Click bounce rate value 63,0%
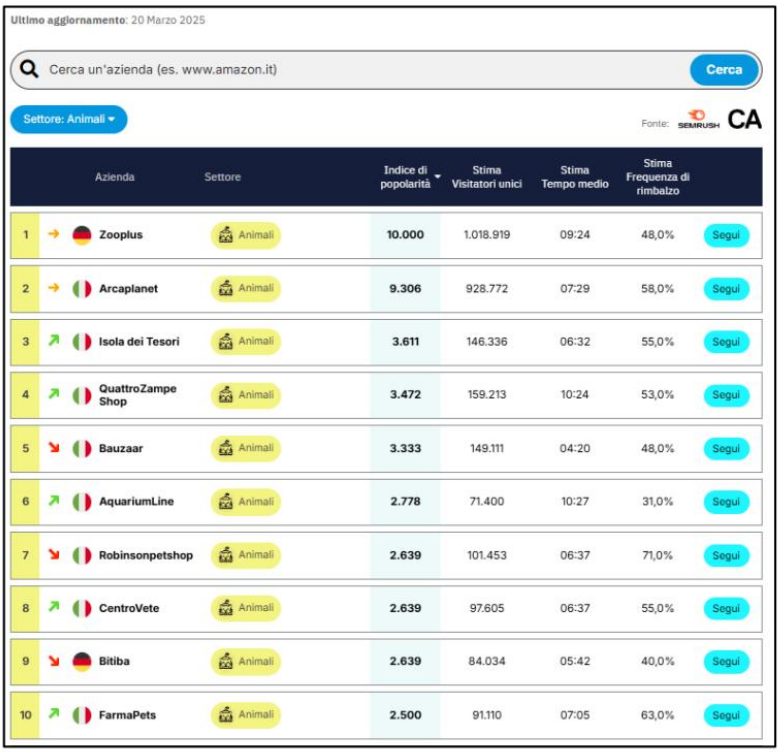The image size is (779, 752). click(x=658, y=715)
